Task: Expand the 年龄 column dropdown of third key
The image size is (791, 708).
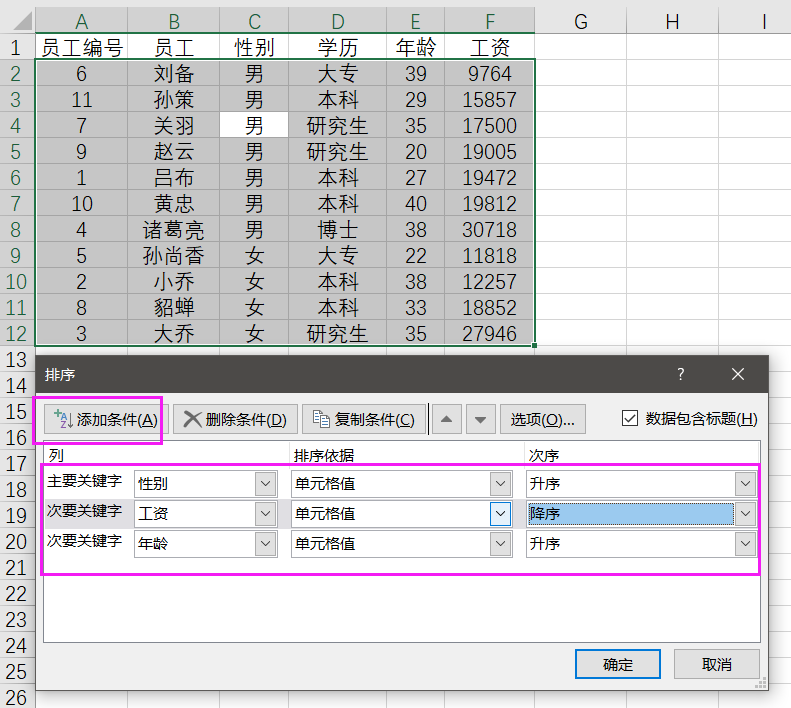Action: click(265, 543)
